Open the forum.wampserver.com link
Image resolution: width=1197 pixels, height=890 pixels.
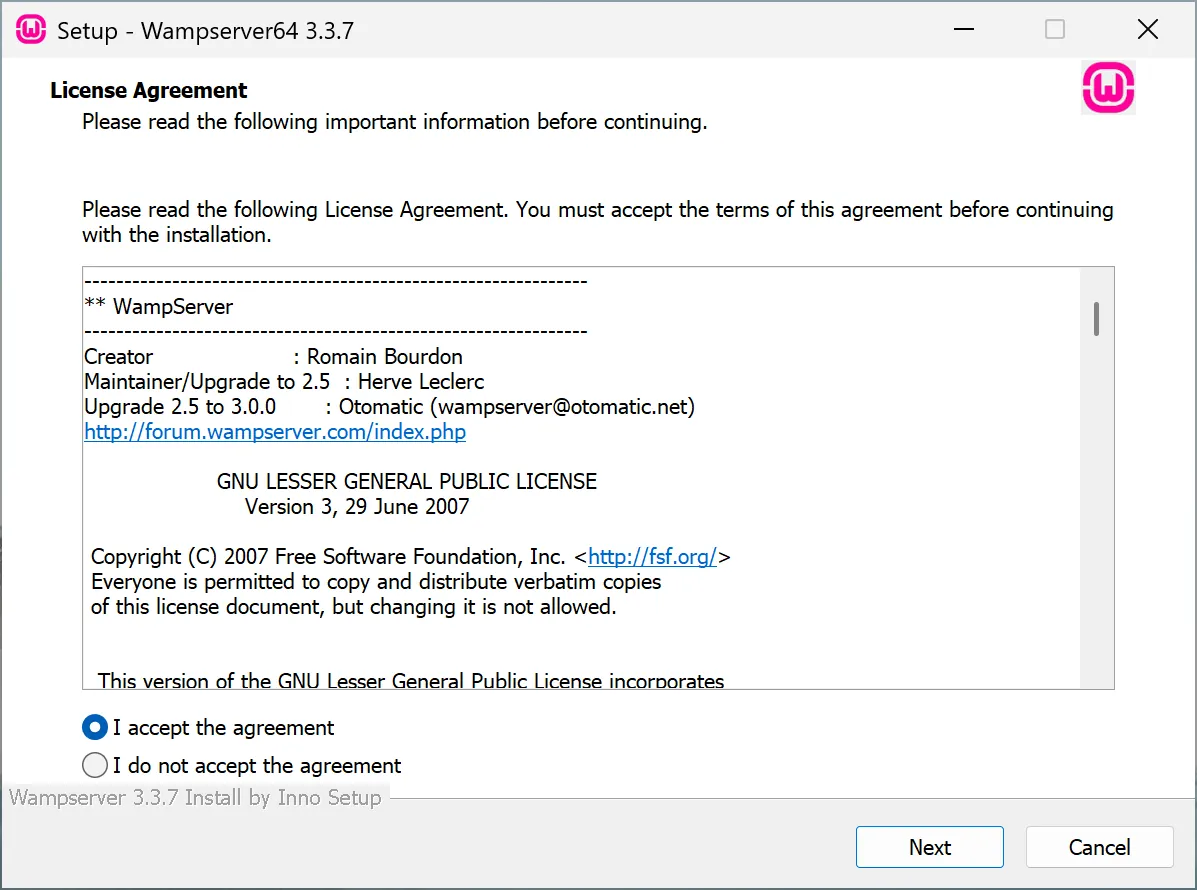pos(275,432)
